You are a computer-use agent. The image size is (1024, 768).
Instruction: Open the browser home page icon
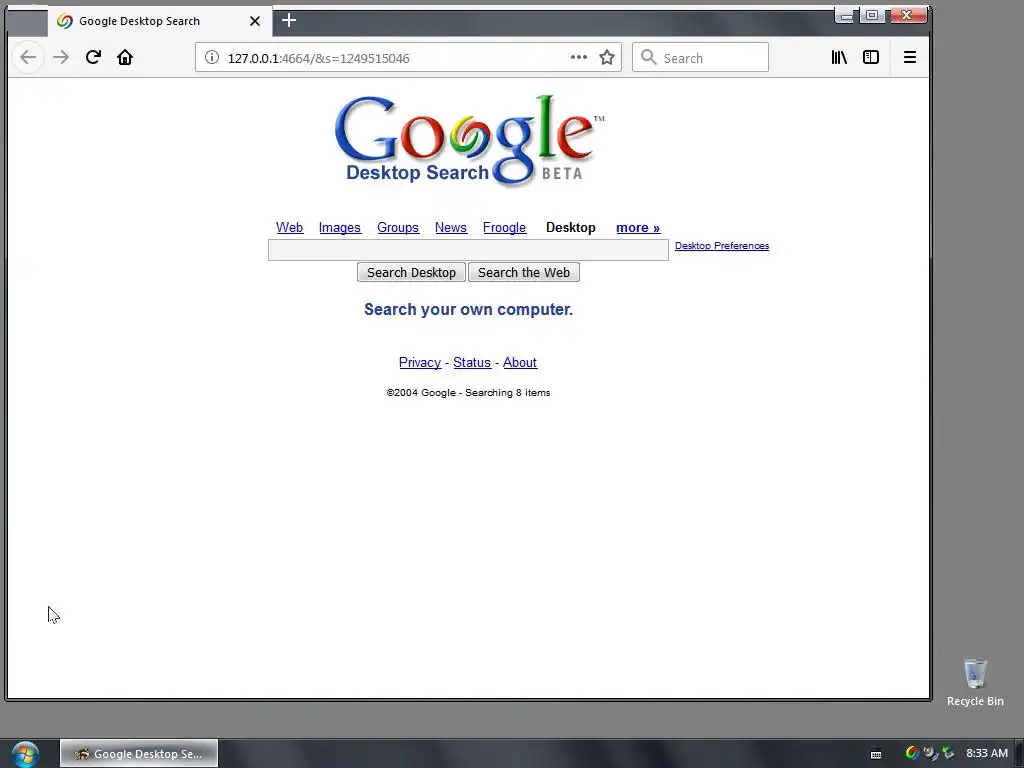[125, 57]
